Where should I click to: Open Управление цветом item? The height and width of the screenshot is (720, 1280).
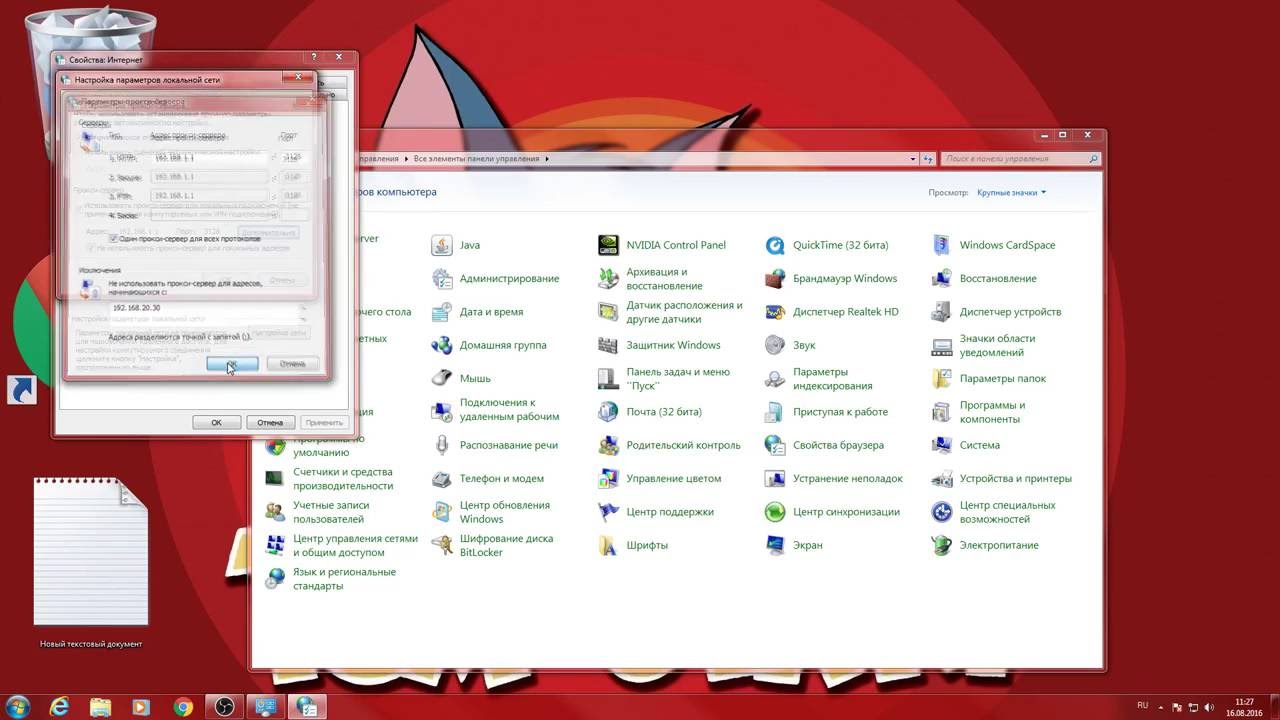659,478
